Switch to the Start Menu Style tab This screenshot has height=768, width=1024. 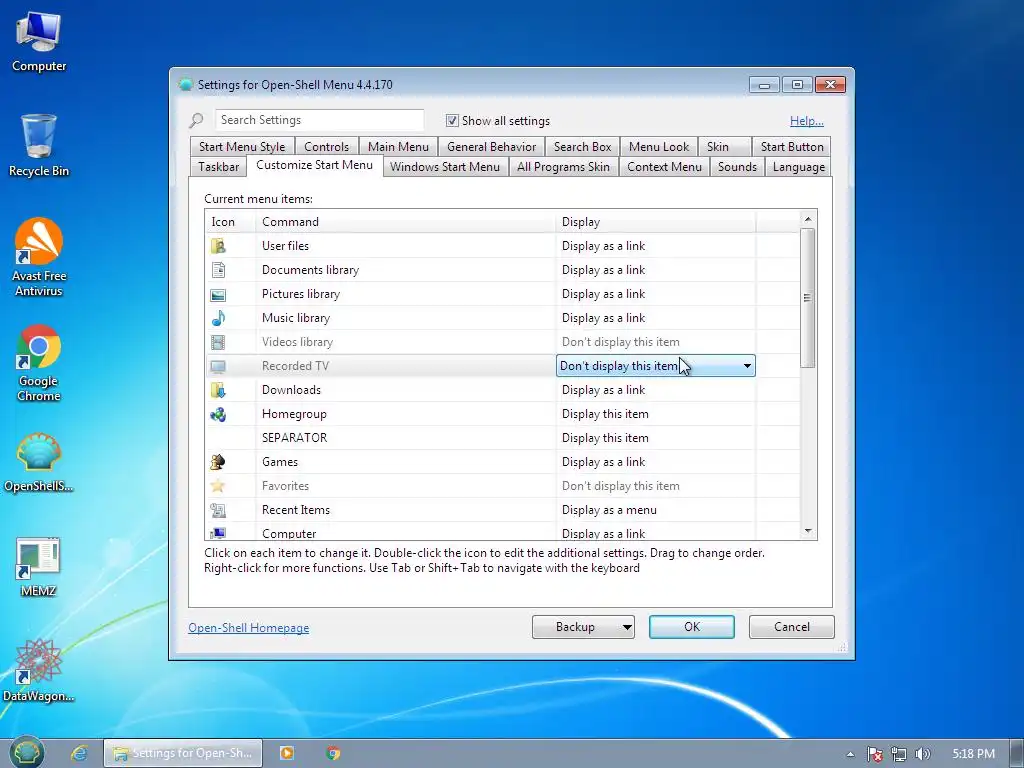click(242, 147)
